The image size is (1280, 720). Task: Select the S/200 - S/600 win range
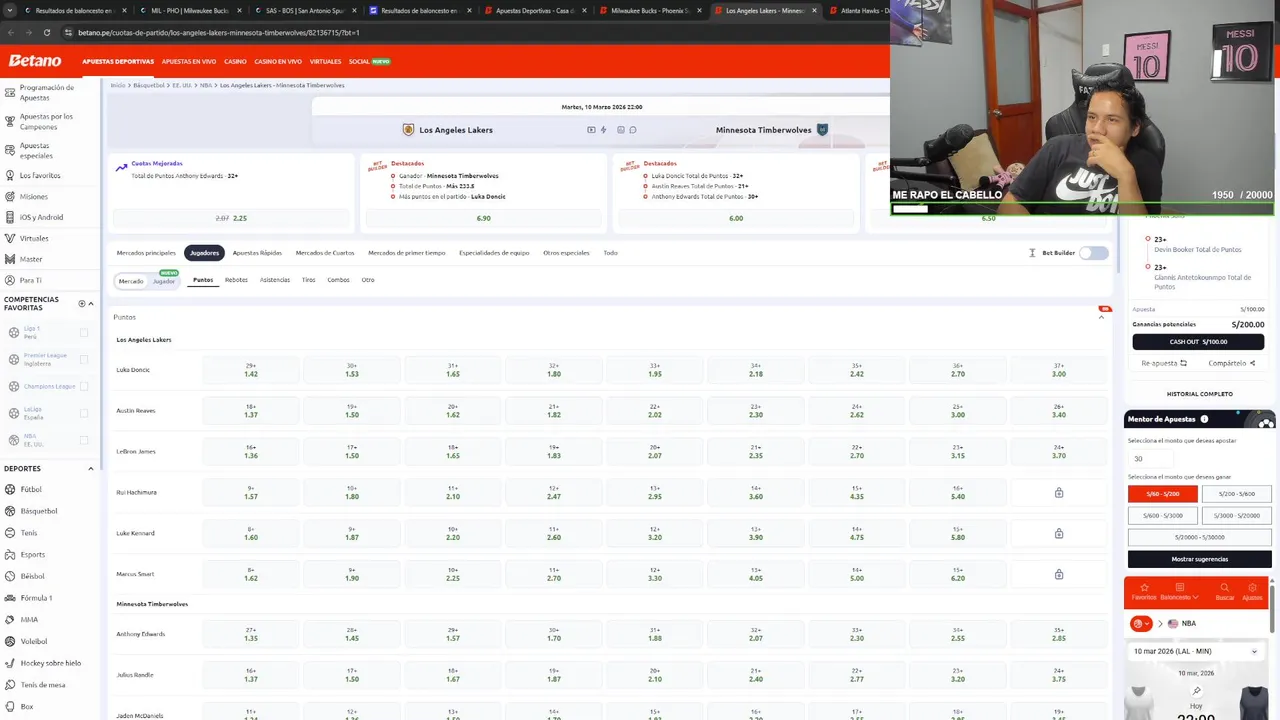[1236, 494]
